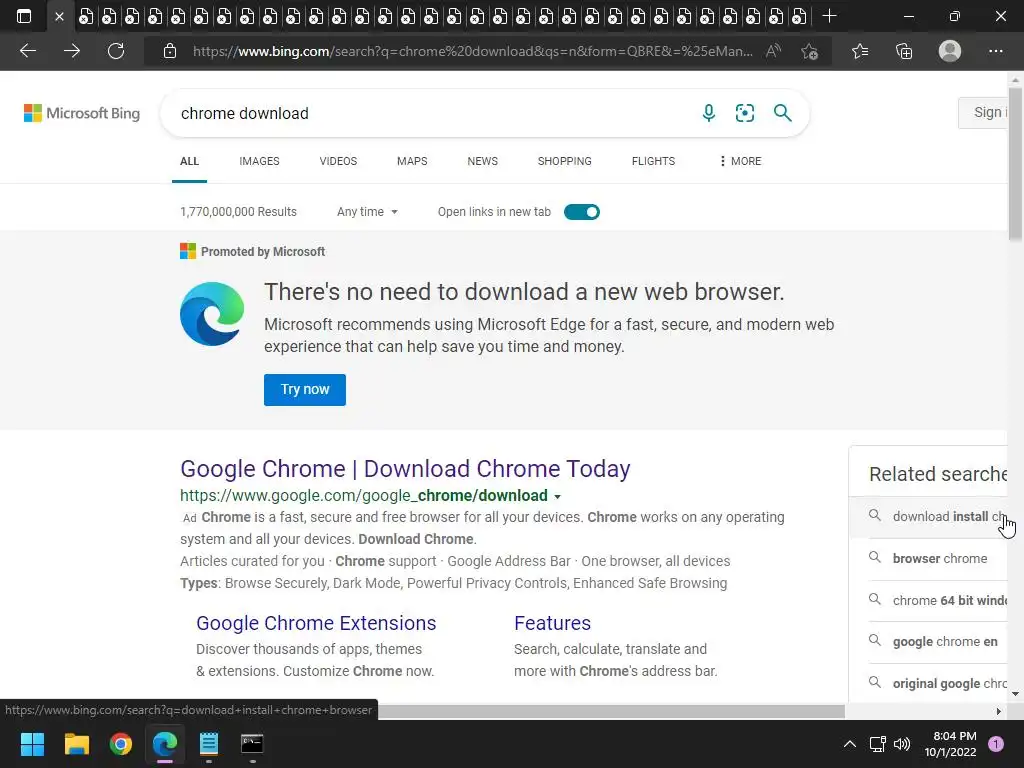Click the Microsoft Edge logo in promo
Screen dimensions: 1024x768
point(212,314)
